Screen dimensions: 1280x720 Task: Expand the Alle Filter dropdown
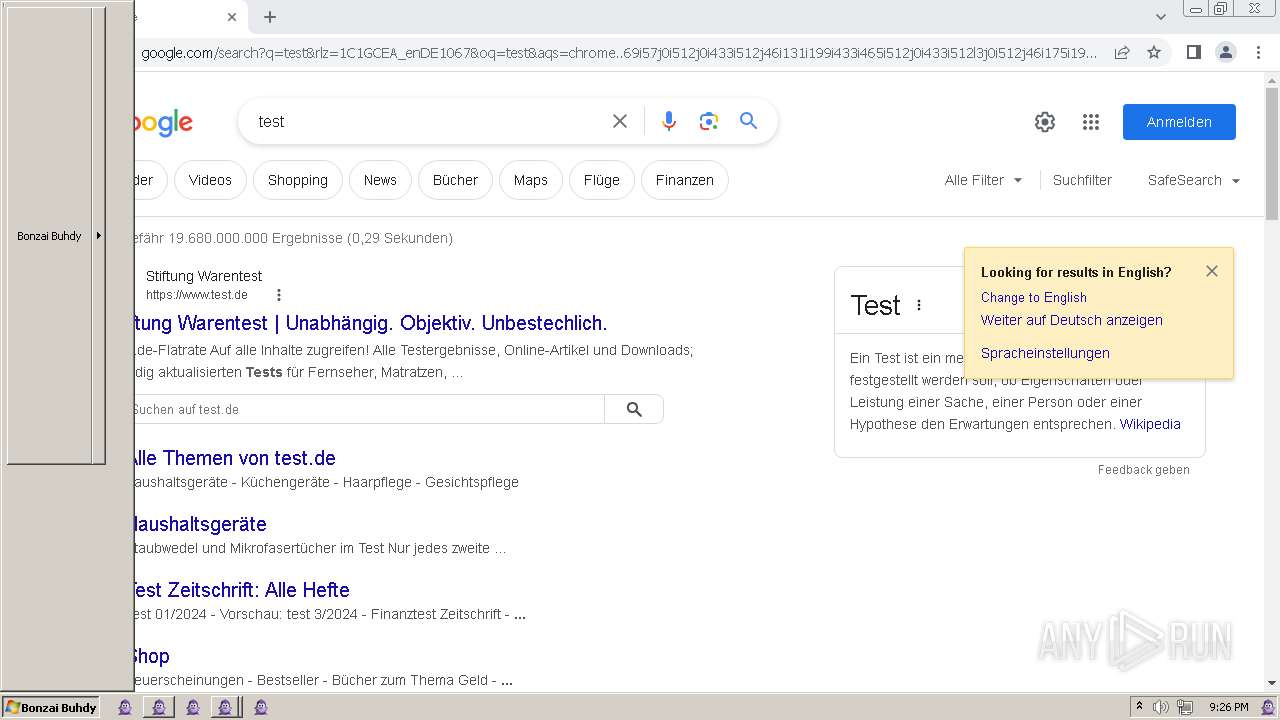click(984, 180)
